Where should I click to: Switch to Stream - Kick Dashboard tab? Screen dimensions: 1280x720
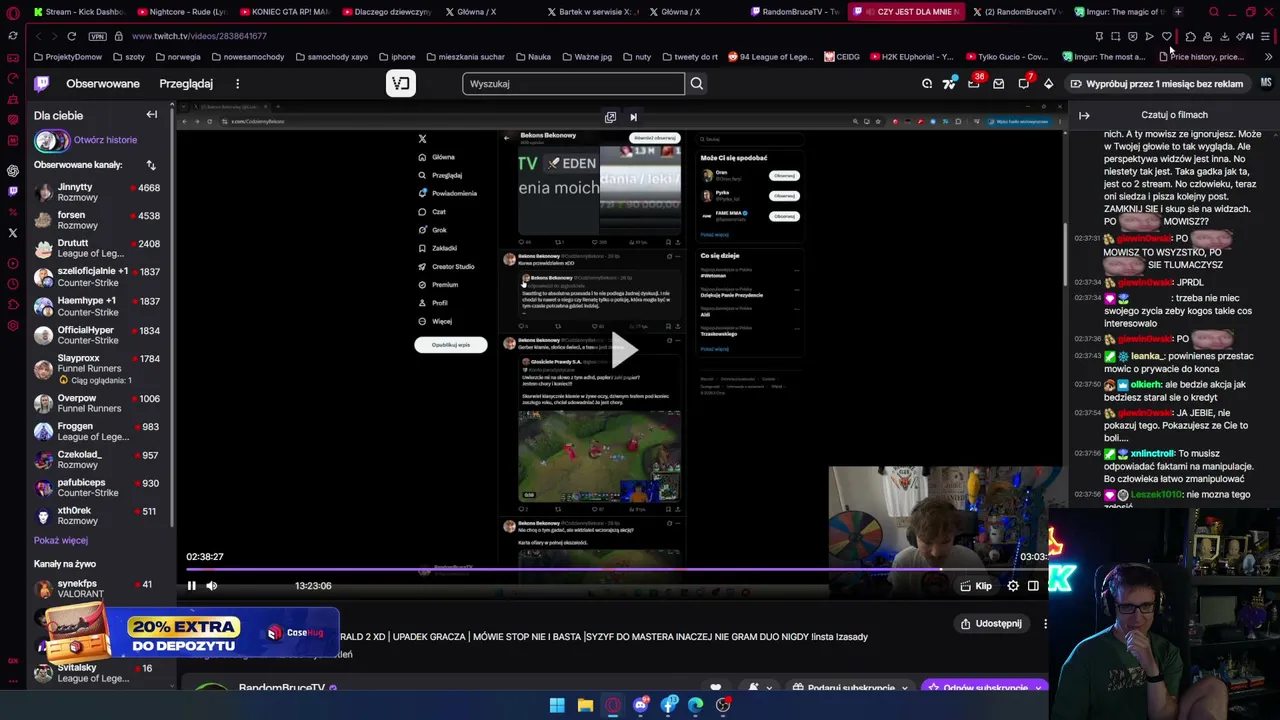click(x=78, y=12)
